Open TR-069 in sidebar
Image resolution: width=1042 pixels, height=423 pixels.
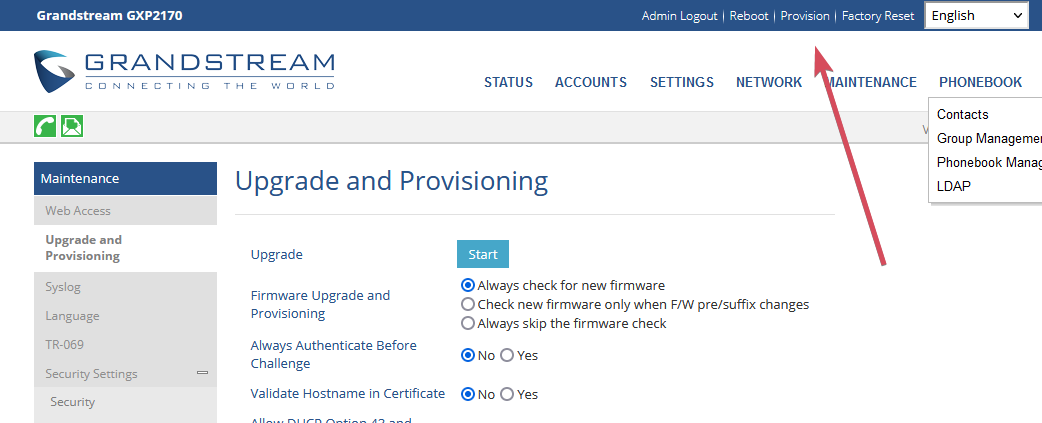(125, 345)
